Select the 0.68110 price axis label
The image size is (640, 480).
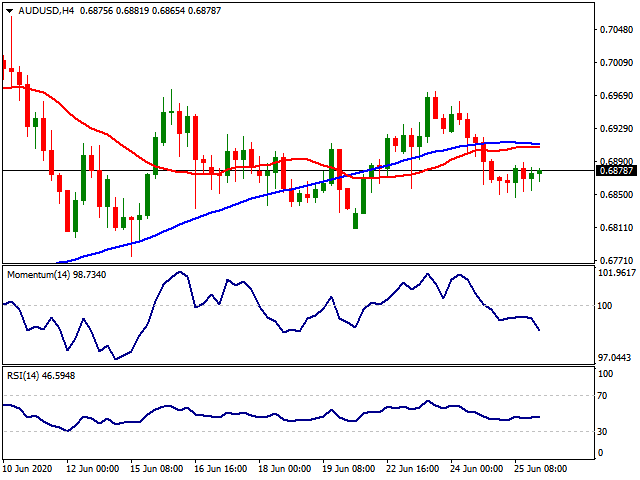pyautogui.click(x=616, y=228)
